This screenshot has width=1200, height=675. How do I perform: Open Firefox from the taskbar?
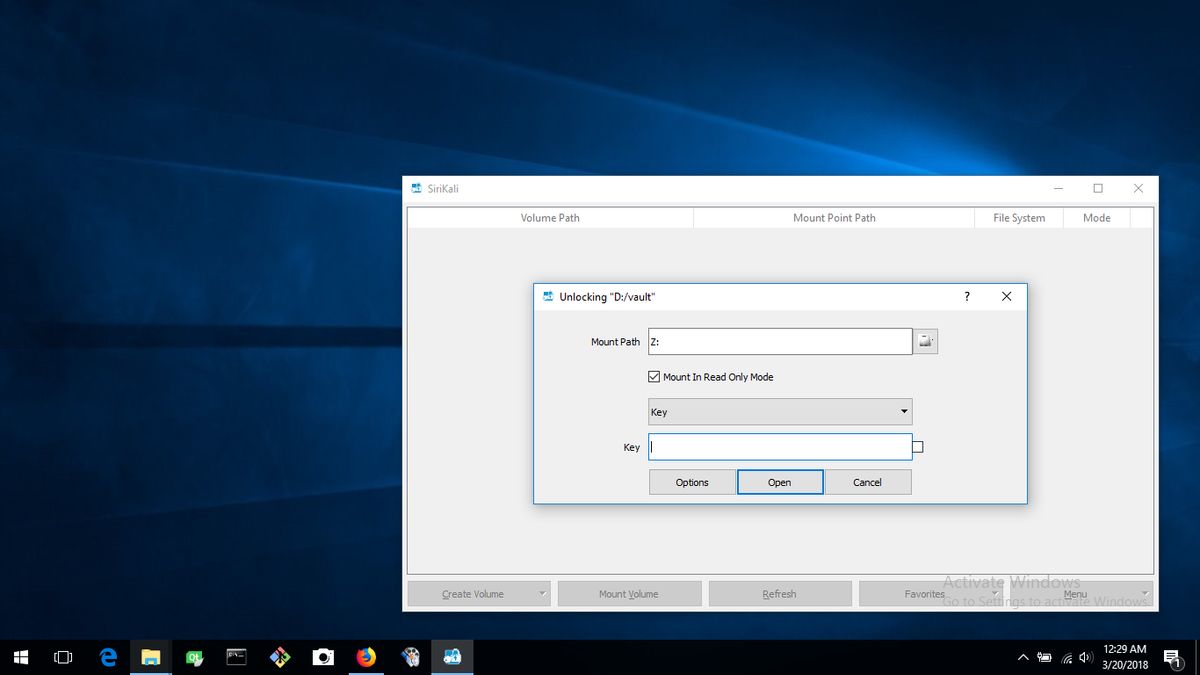tap(366, 657)
